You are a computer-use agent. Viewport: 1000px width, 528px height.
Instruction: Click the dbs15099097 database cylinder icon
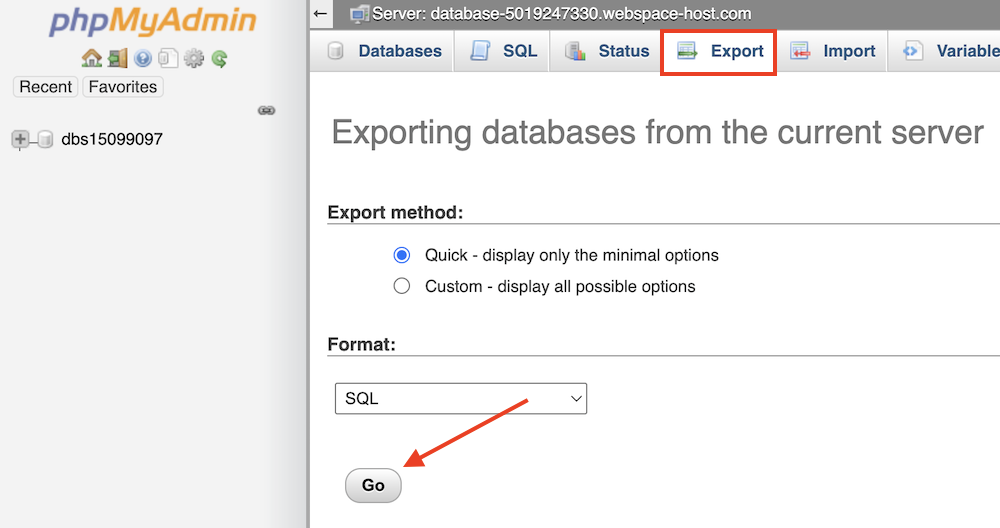(x=45, y=140)
